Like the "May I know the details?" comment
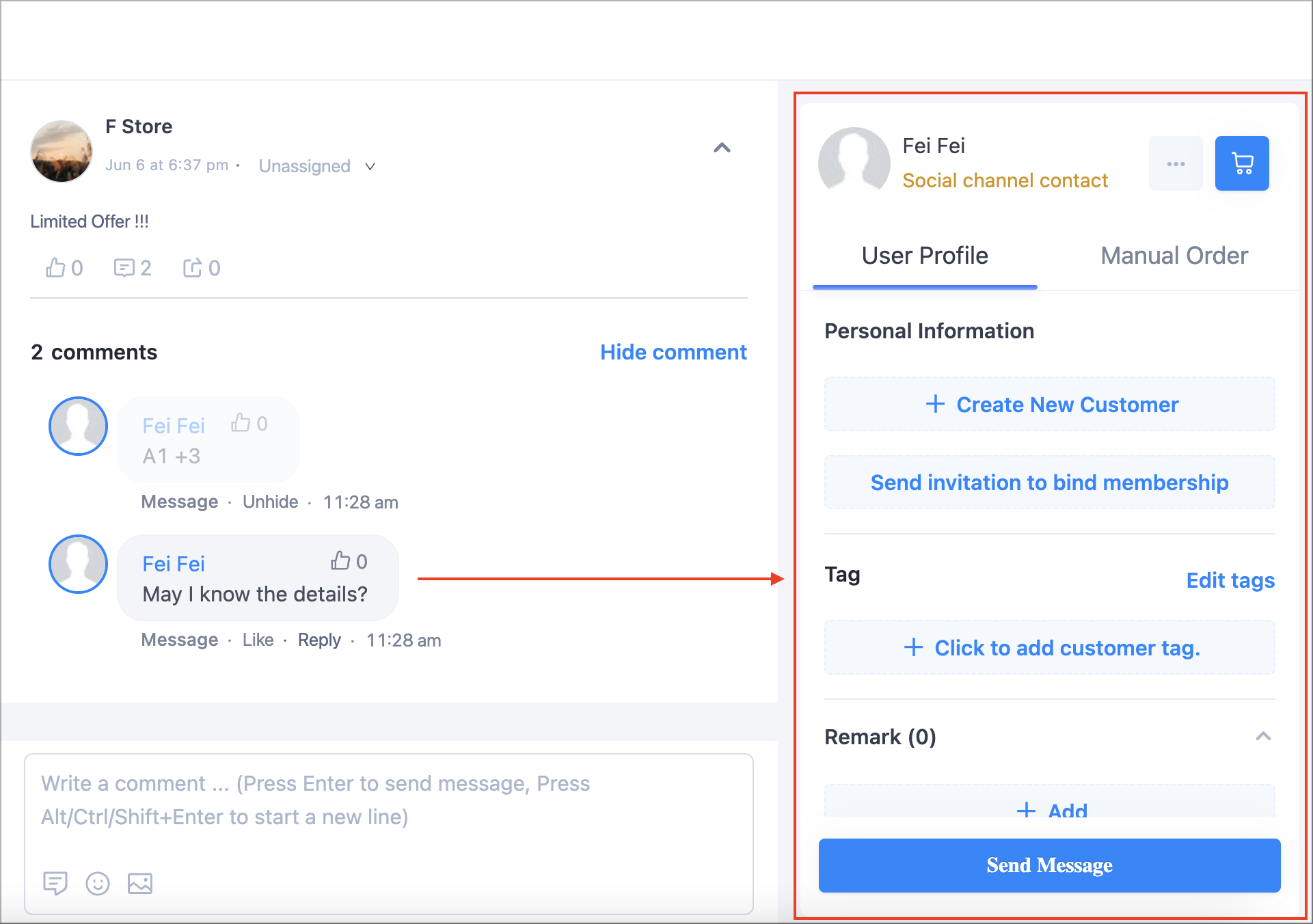 point(258,640)
